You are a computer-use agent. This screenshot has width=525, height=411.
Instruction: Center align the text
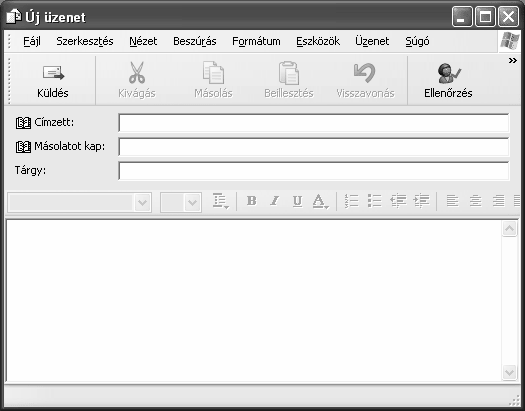coord(475,201)
